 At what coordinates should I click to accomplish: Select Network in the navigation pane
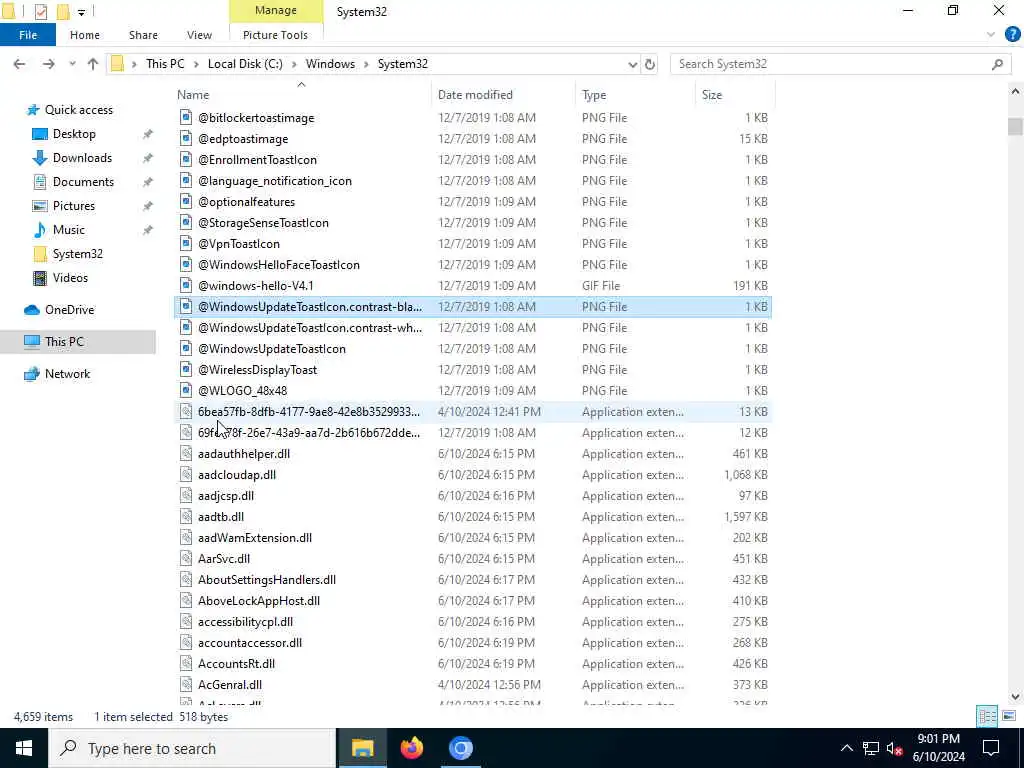pyautogui.click(x=67, y=374)
